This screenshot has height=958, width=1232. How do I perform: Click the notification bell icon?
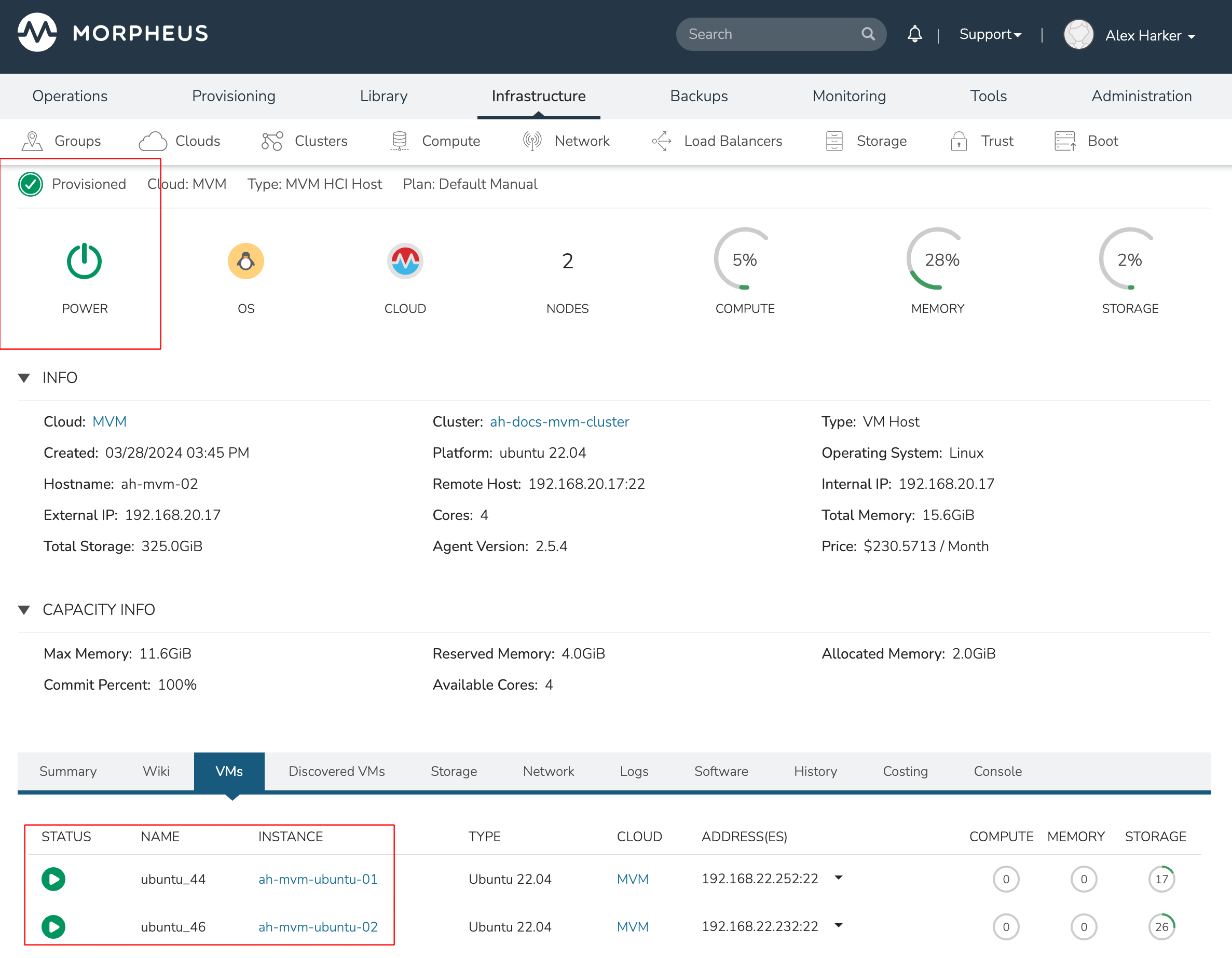click(x=914, y=34)
